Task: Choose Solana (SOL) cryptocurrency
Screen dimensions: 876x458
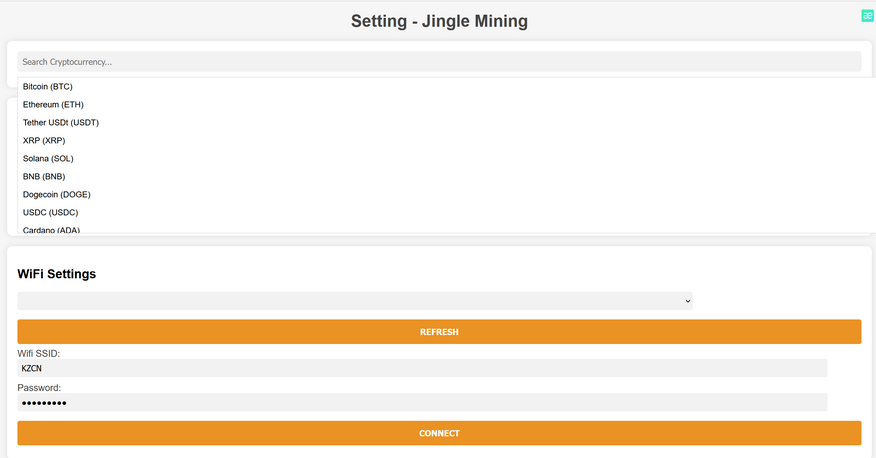Action: [48, 159]
